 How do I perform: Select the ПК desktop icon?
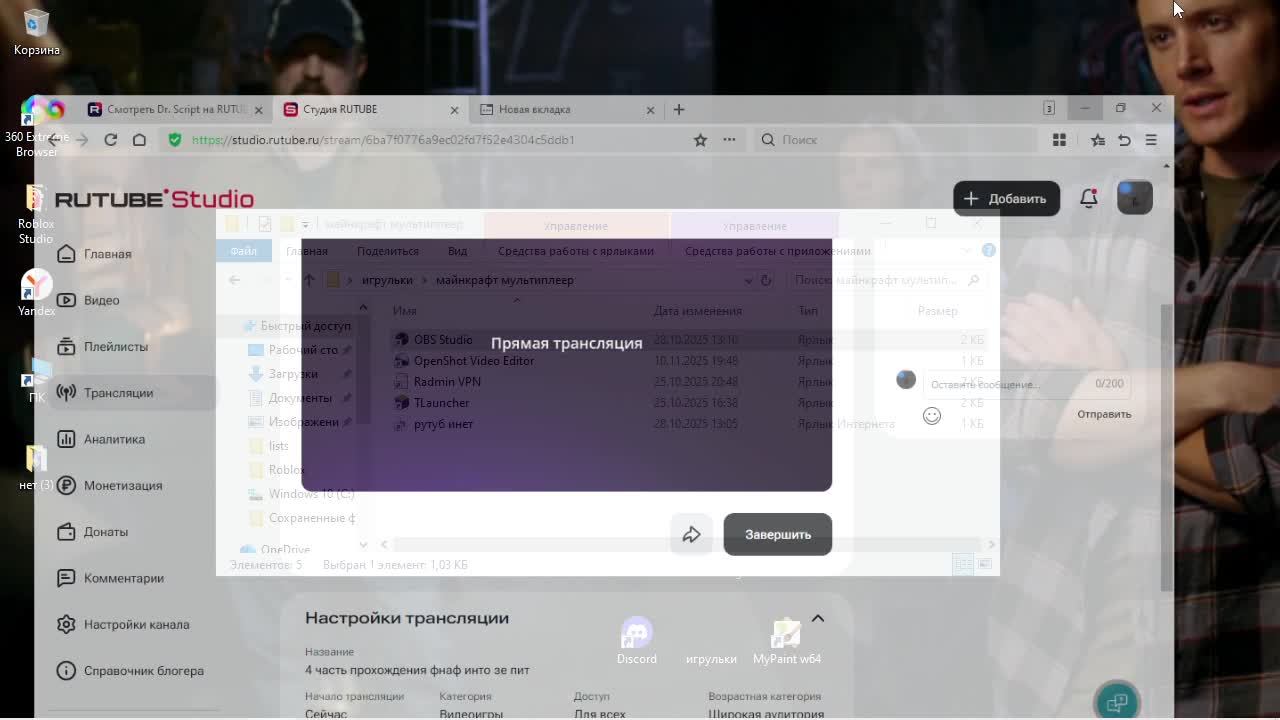point(36,380)
